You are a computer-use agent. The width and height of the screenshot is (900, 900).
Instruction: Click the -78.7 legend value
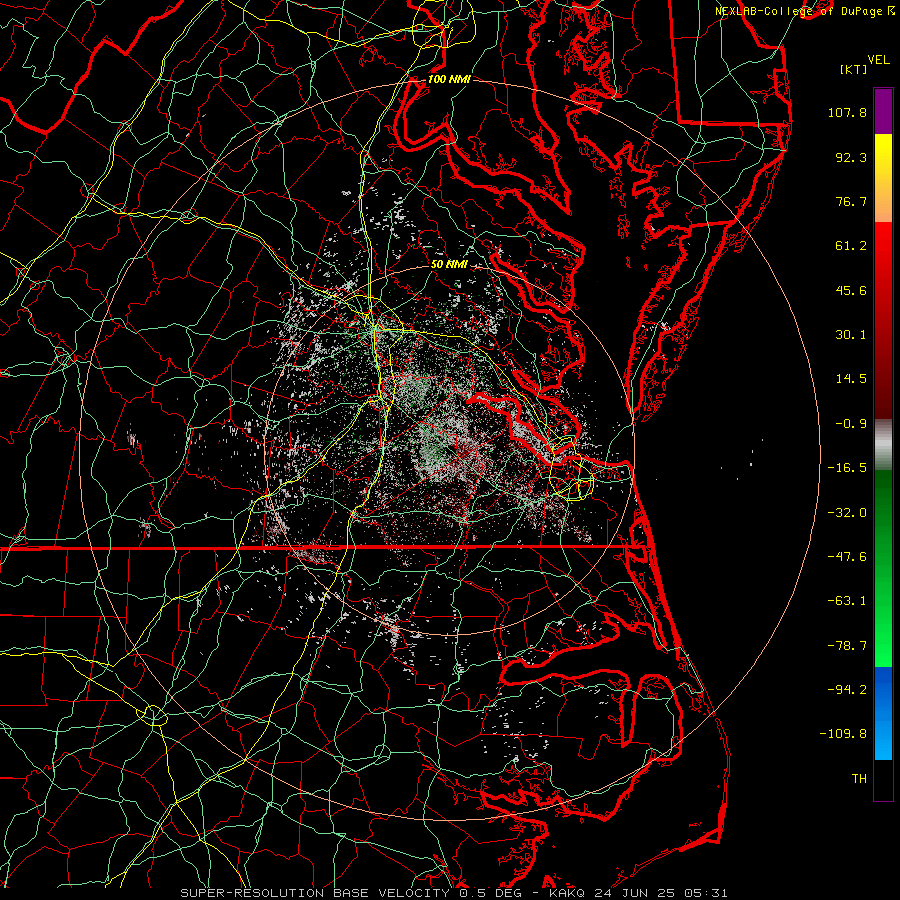pos(847,646)
